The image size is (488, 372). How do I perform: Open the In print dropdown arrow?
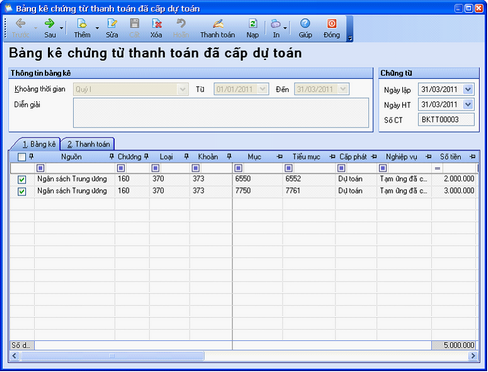point(285,28)
